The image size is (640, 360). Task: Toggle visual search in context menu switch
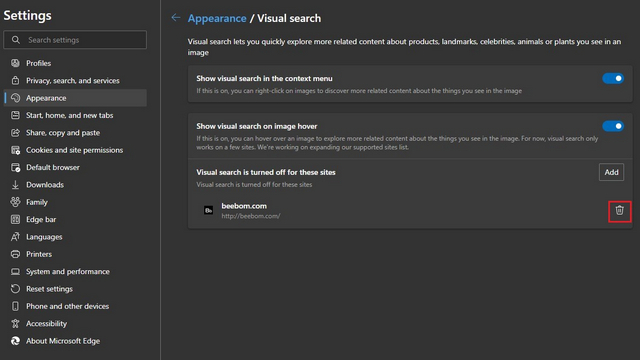613,78
